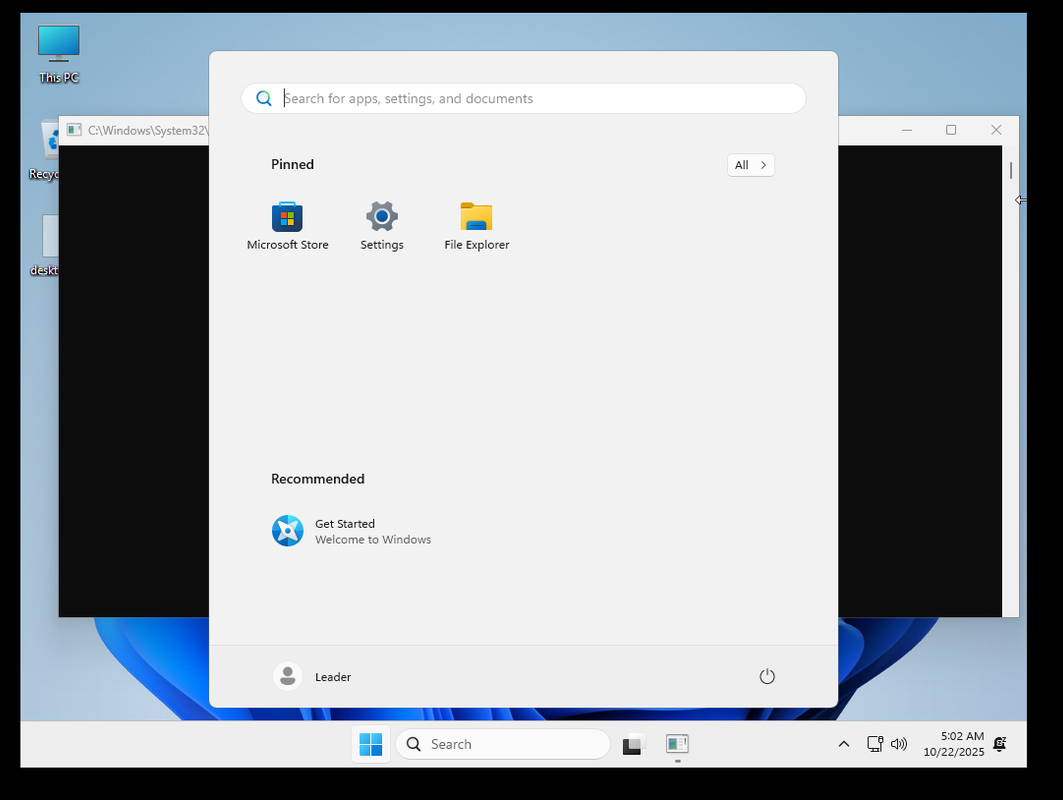Focus the Start menu search field
1063x800 pixels.
tap(523, 98)
